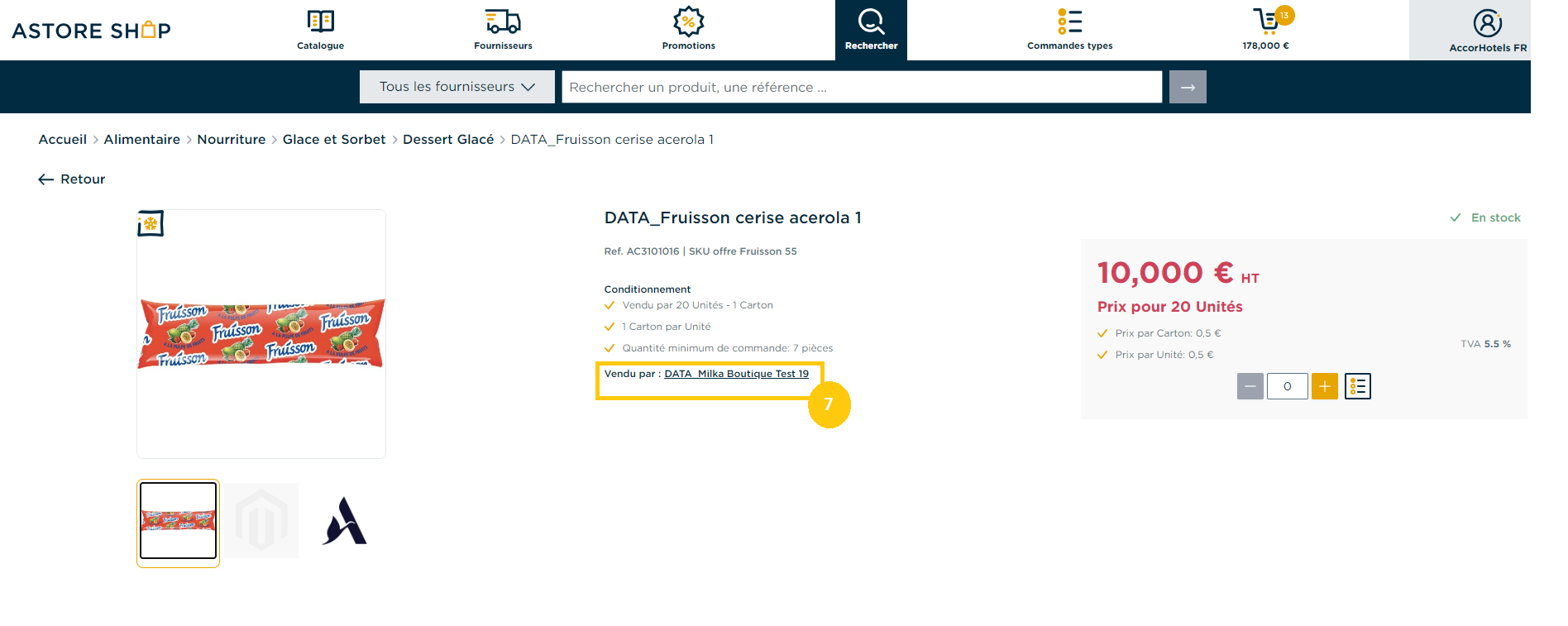The height and width of the screenshot is (626, 1568).
Task: Go to Glace et Sorbet breadcrumb
Action: pyautogui.click(x=334, y=140)
